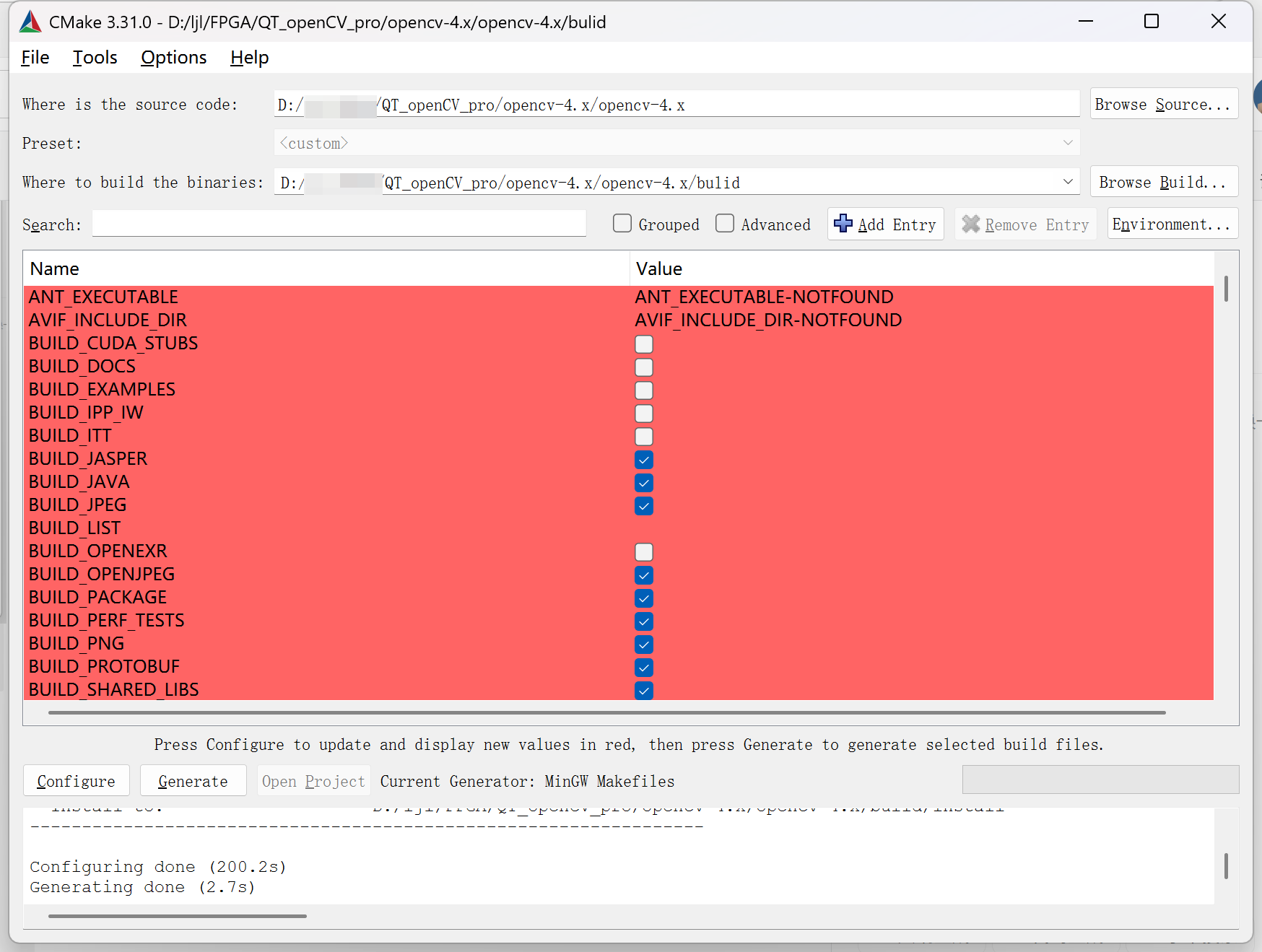The height and width of the screenshot is (952, 1262).
Task: Check the BUILD_IPP_IW option
Action: [x=644, y=414]
